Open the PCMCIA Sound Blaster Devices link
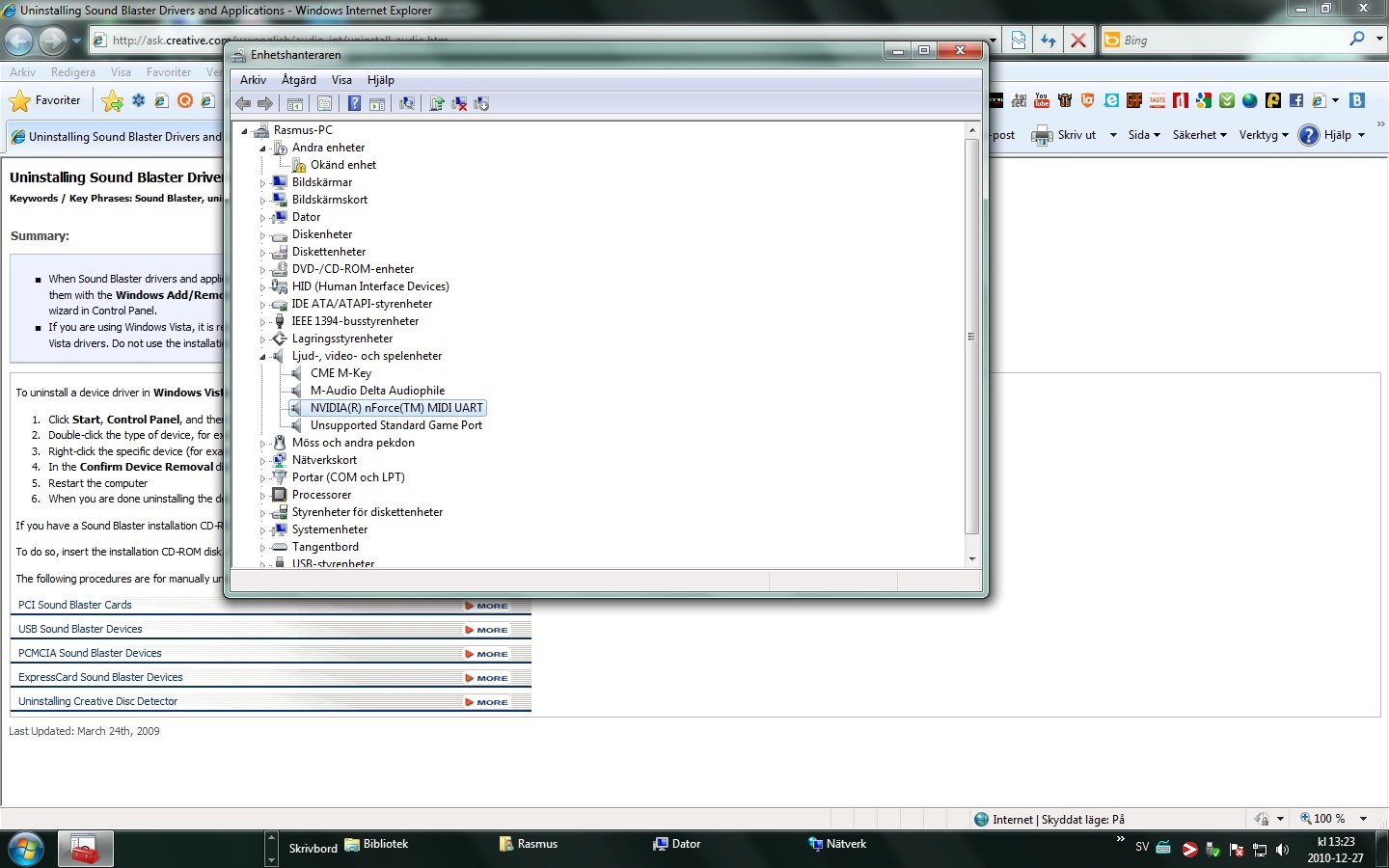 click(90, 653)
